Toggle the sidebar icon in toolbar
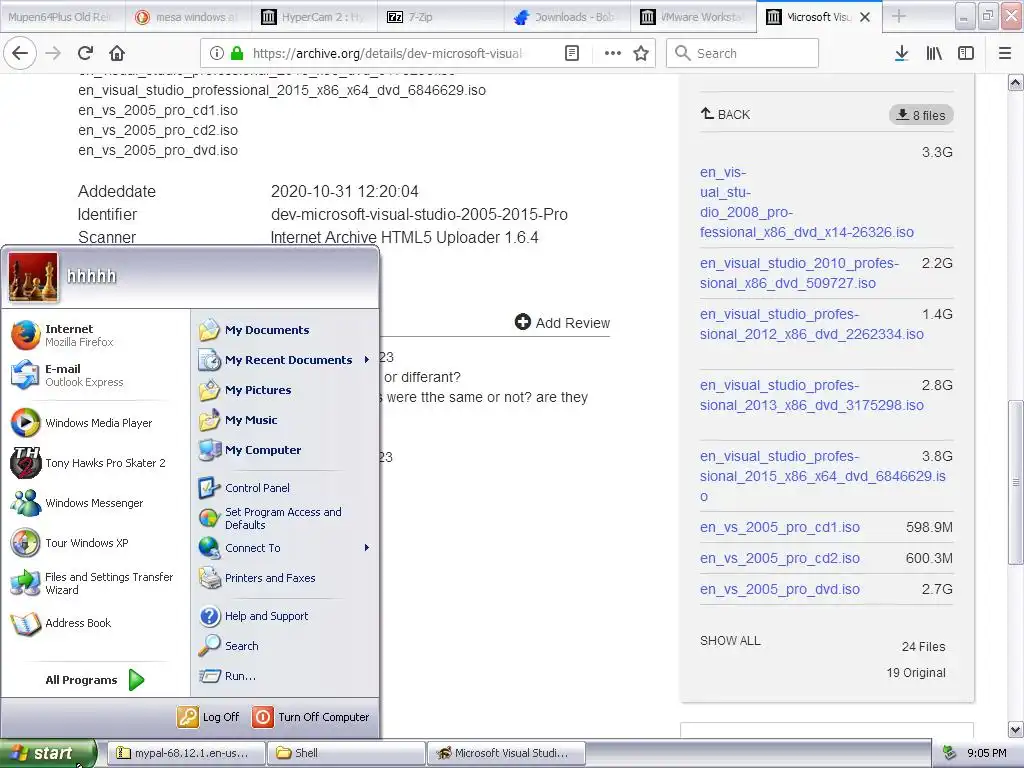The height and width of the screenshot is (768, 1024). (966, 54)
